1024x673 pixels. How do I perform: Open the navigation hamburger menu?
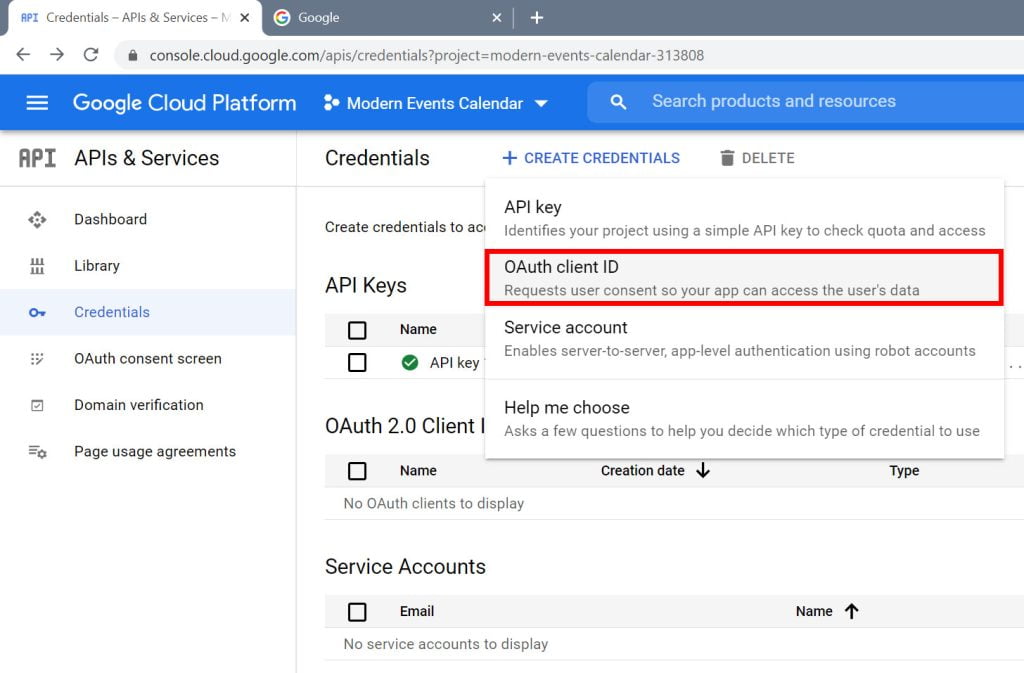[37, 102]
